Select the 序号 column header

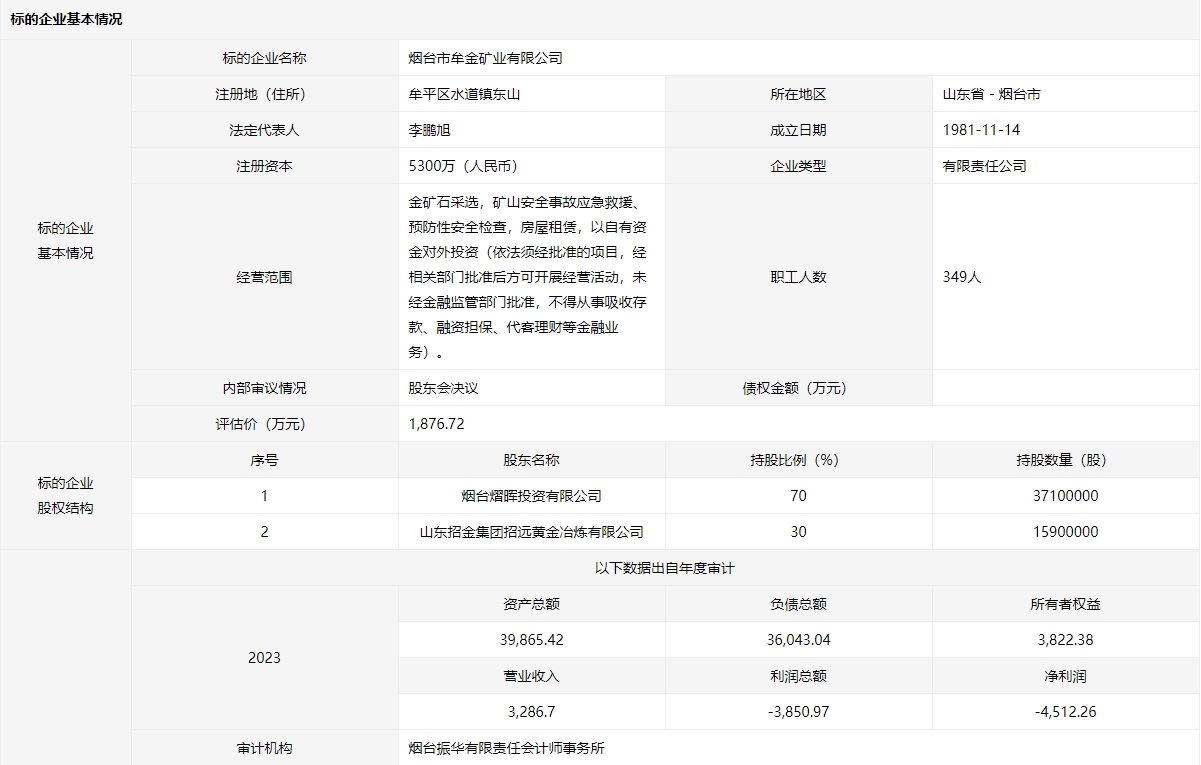(x=264, y=460)
